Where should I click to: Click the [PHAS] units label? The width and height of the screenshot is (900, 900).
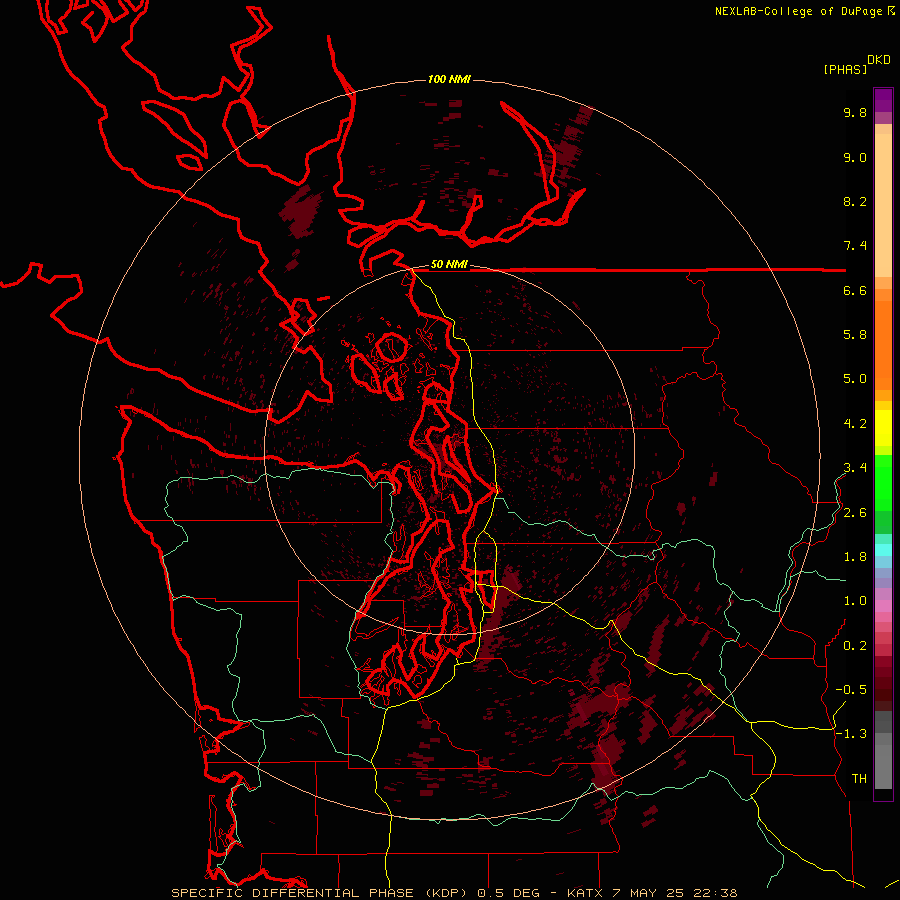[x=845, y=69]
